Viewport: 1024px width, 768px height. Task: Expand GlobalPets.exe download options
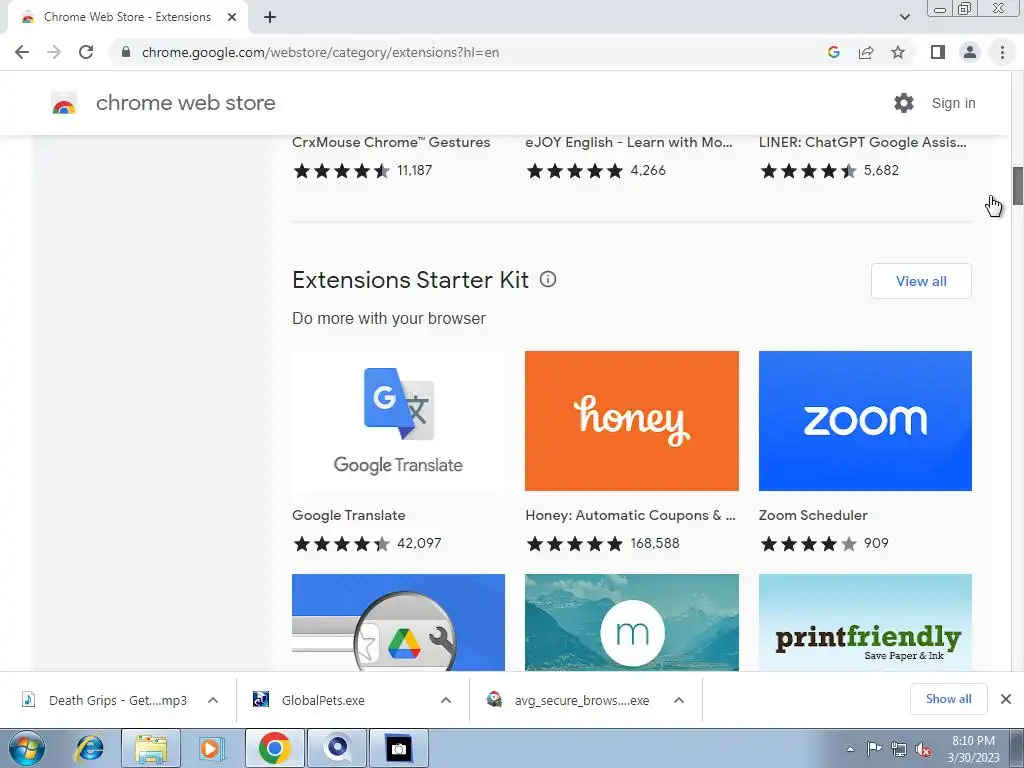tap(446, 700)
